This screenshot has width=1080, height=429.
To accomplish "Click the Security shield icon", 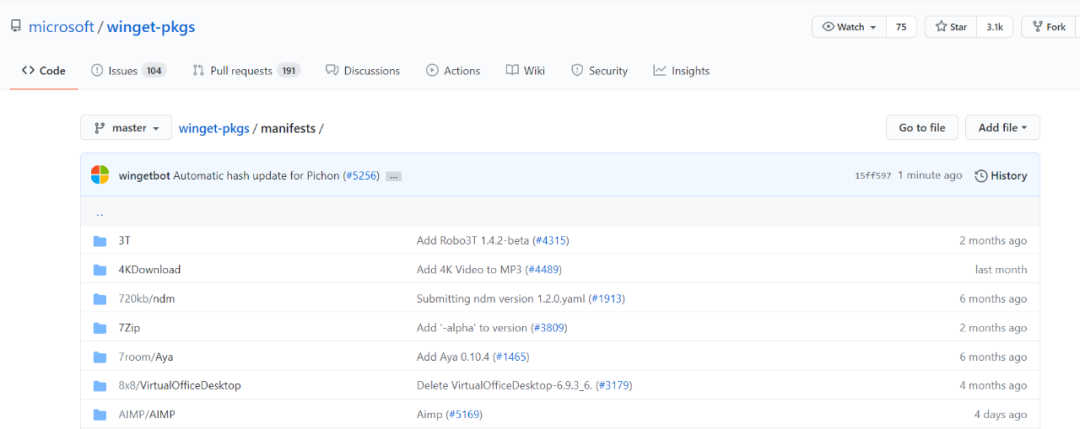I will [577, 70].
